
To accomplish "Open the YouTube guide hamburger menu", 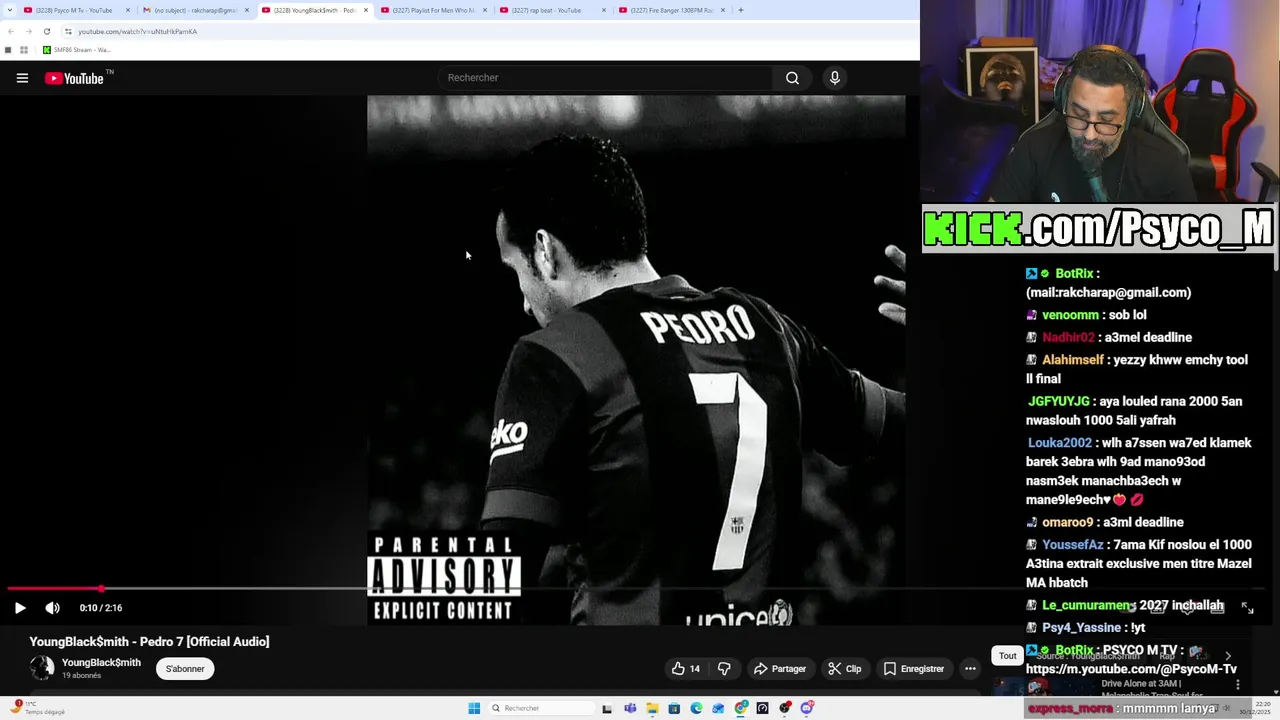I will point(22,78).
